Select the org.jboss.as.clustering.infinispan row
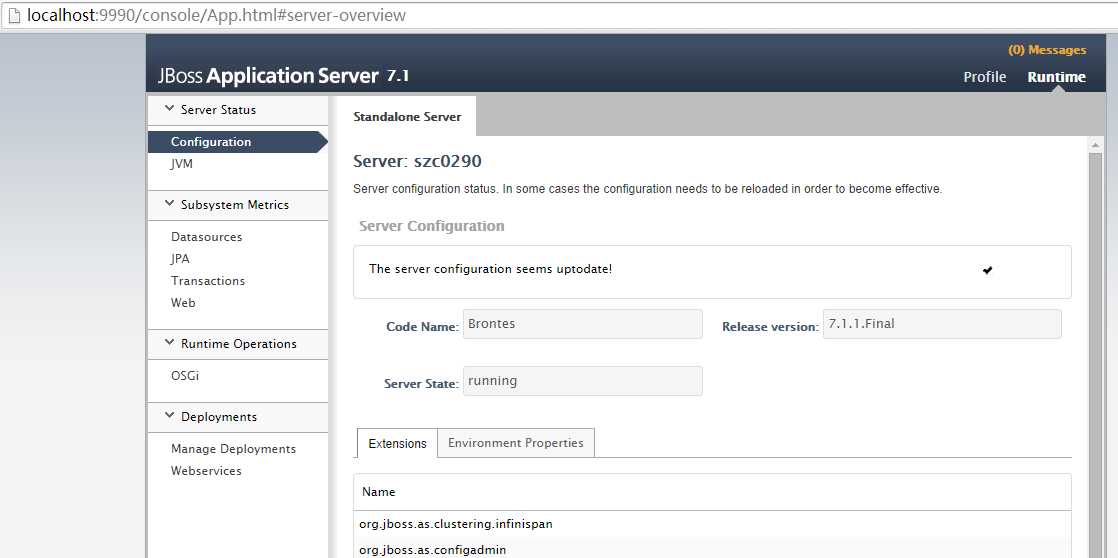 tap(712, 524)
